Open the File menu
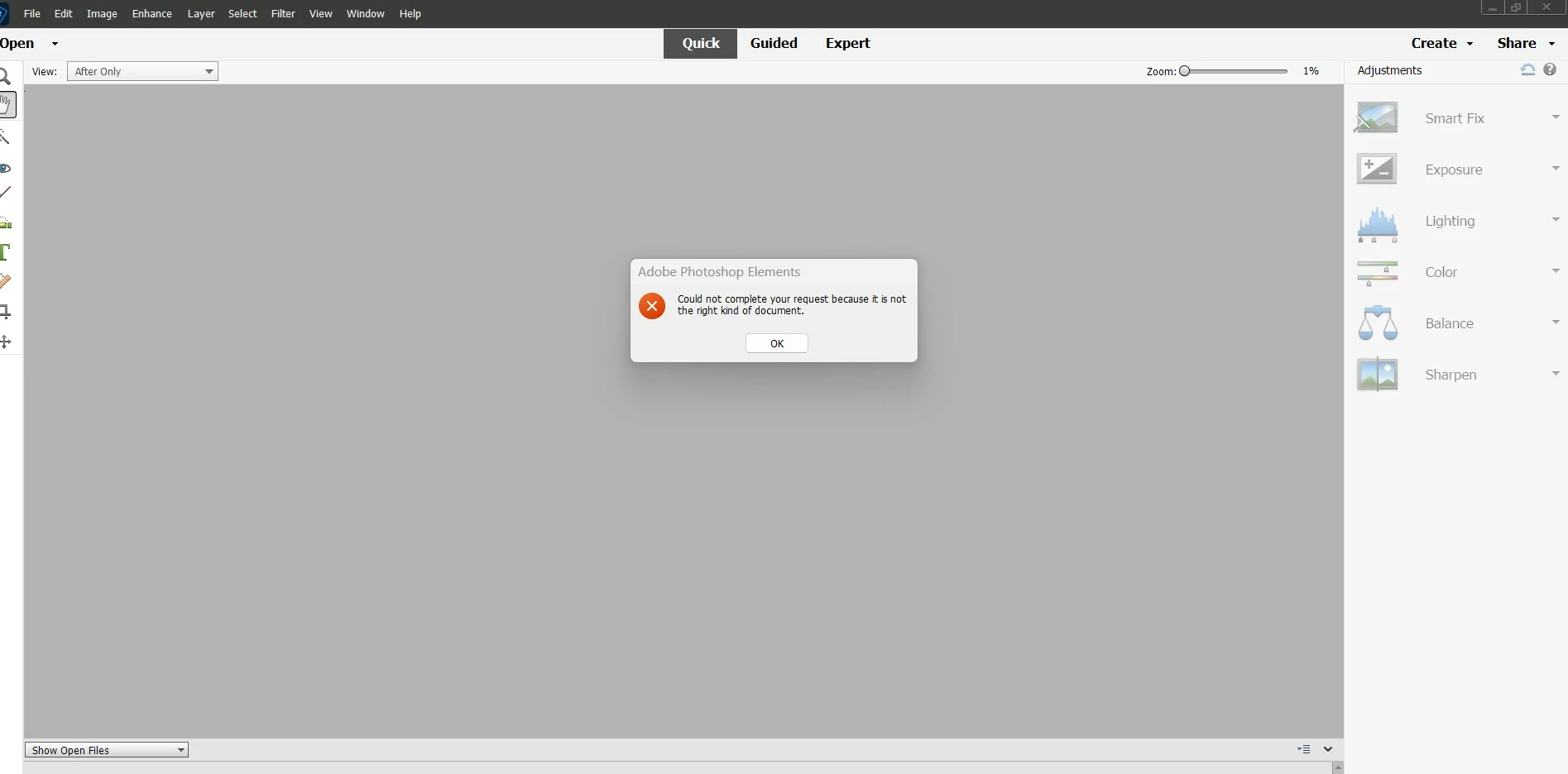The height and width of the screenshot is (774, 1568). [32, 14]
